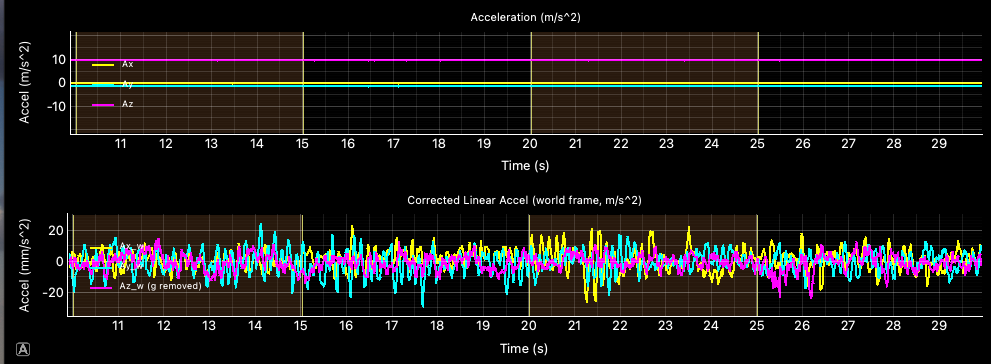The height and width of the screenshot is (364, 991).
Task: Click the -20 tick on Corrected Linear Accel y-axis
Action: (x=54, y=292)
